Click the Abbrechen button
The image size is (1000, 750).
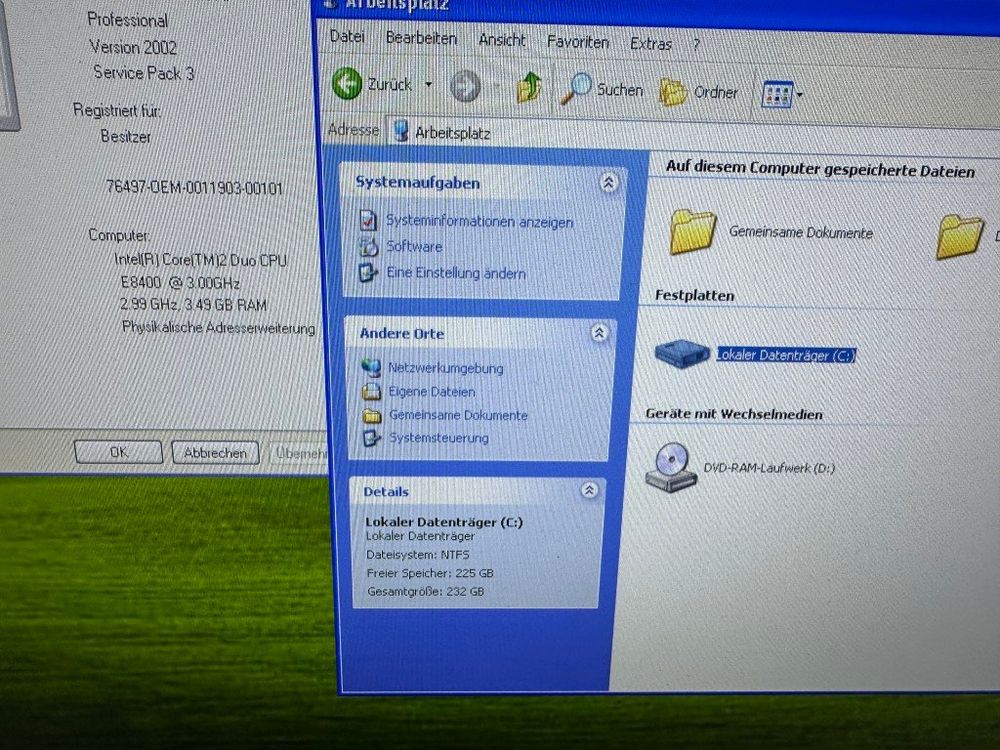tap(216, 453)
